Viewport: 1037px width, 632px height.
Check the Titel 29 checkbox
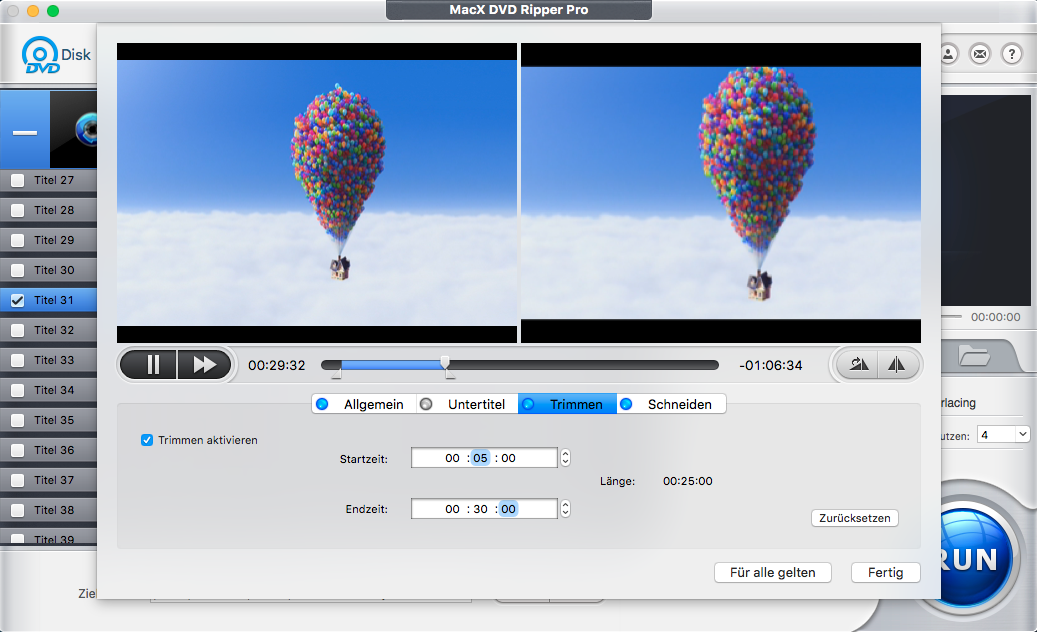pyautogui.click(x=18, y=241)
